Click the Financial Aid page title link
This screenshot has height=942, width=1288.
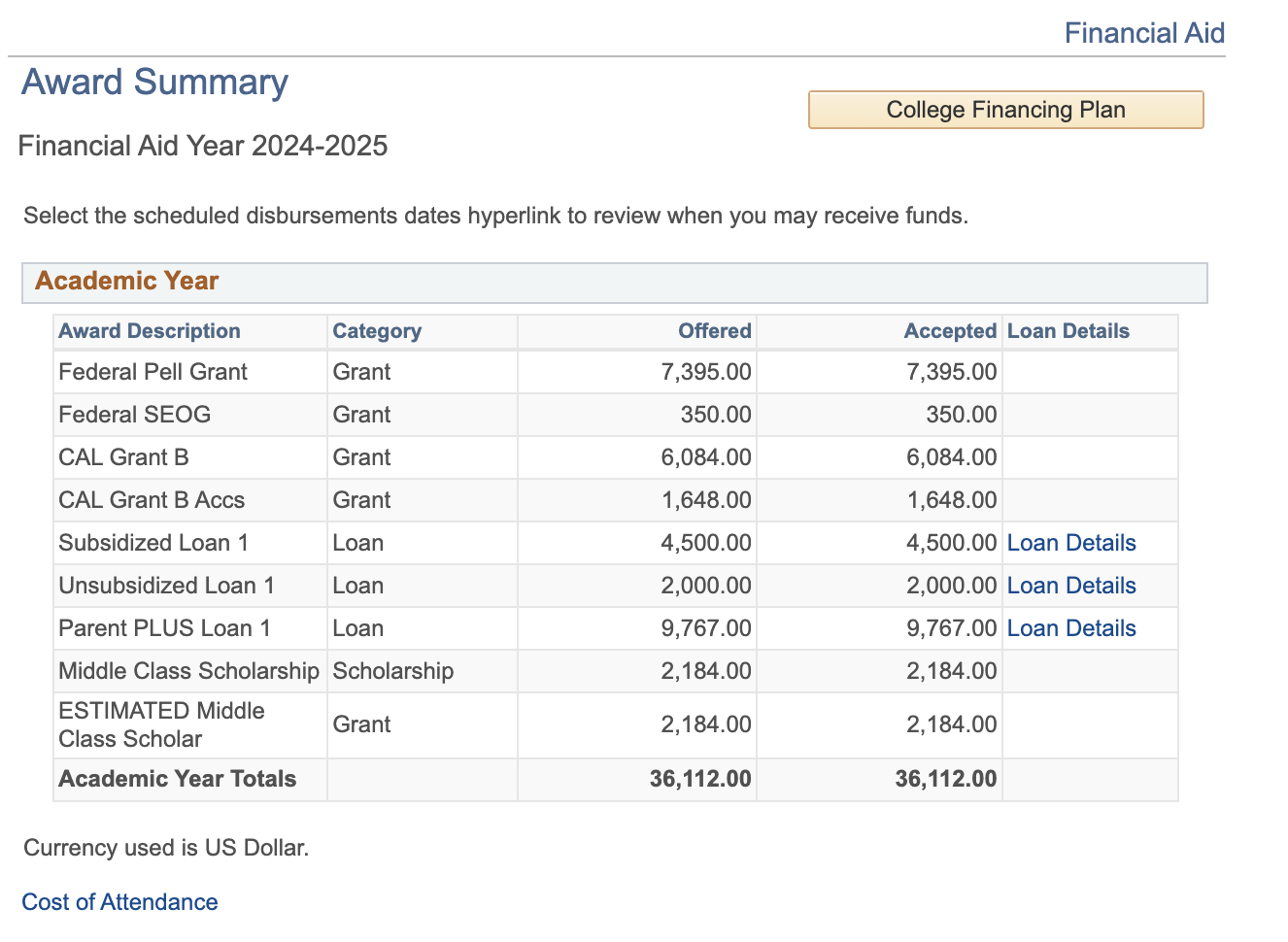click(x=1144, y=32)
